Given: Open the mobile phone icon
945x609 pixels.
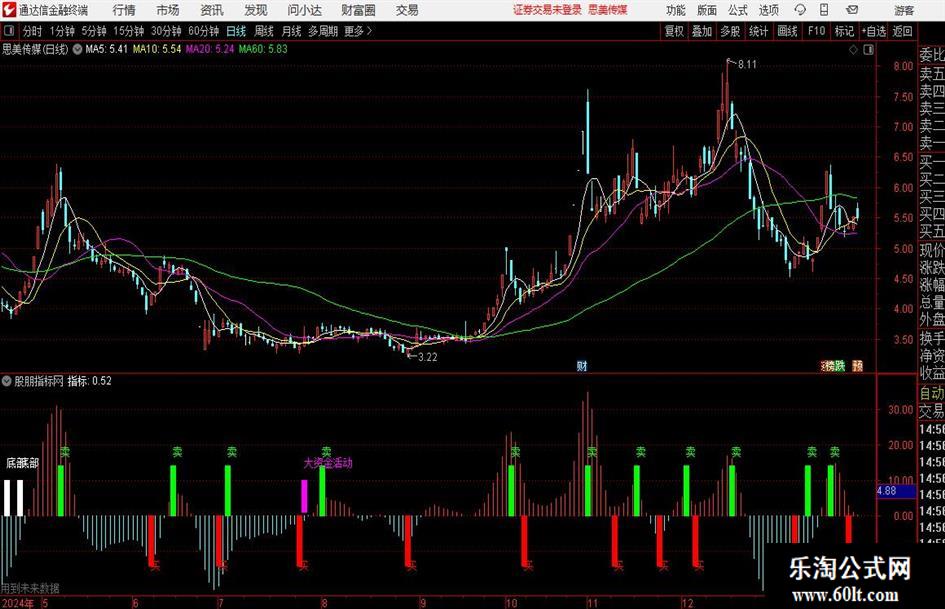Looking at the screenshot, I should (x=824, y=10).
